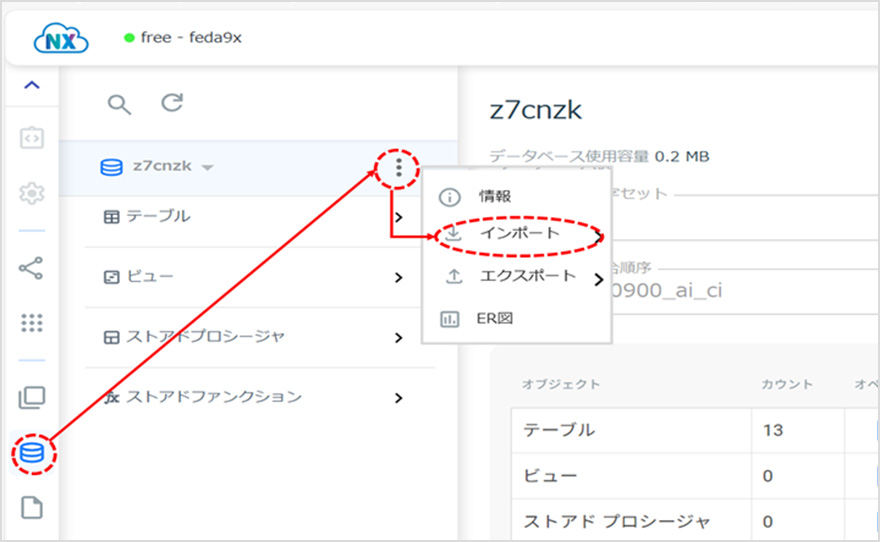Screen dimensions: 880x542
Task: Select ストアドプロシージャ in the object tree
Action: click(x=205, y=337)
